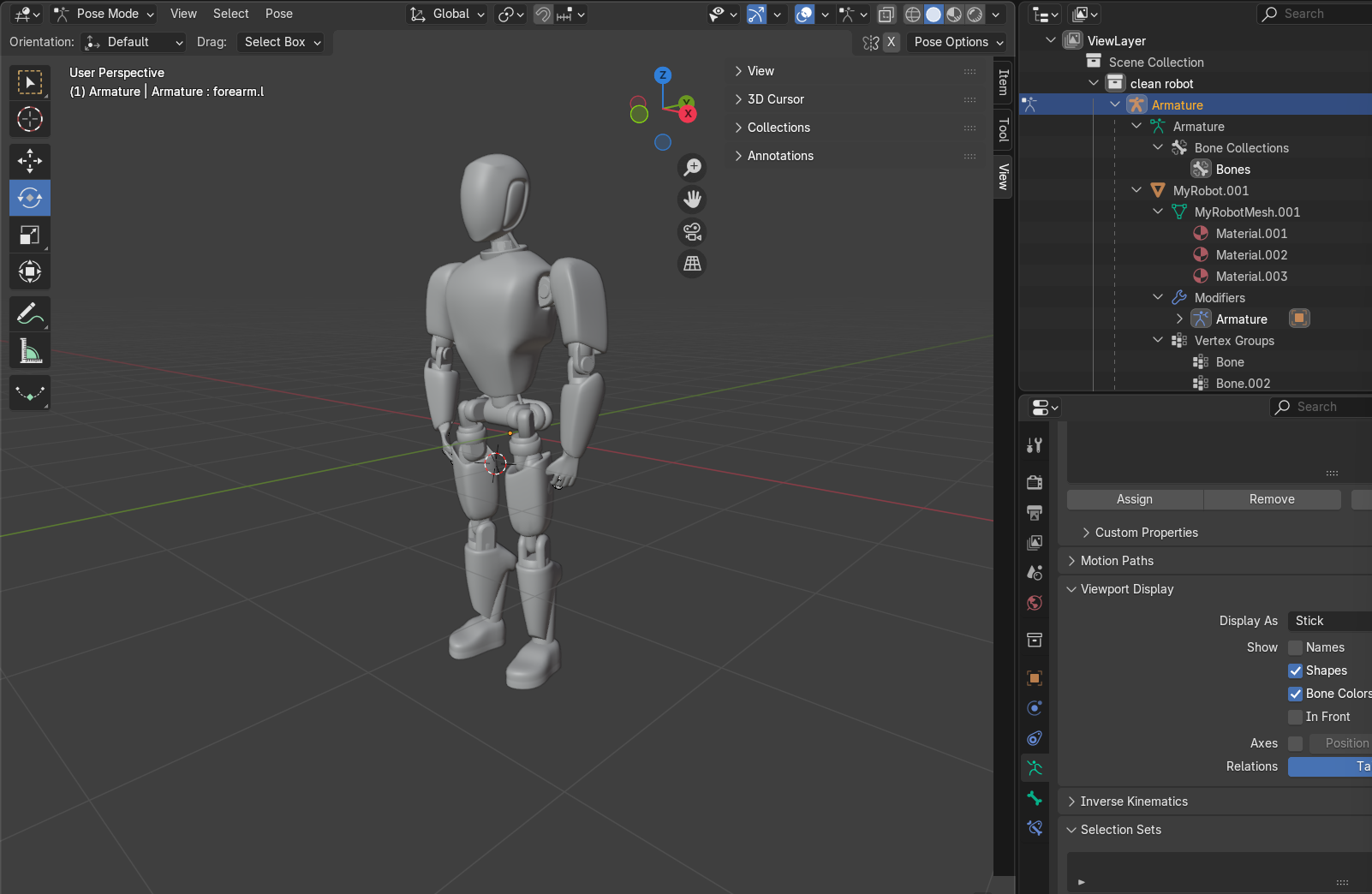Image resolution: width=1372 pixels, height=894 pixels.
Task: Expand the Inverse Kinematics panel
Action: tap(1133, 802)
